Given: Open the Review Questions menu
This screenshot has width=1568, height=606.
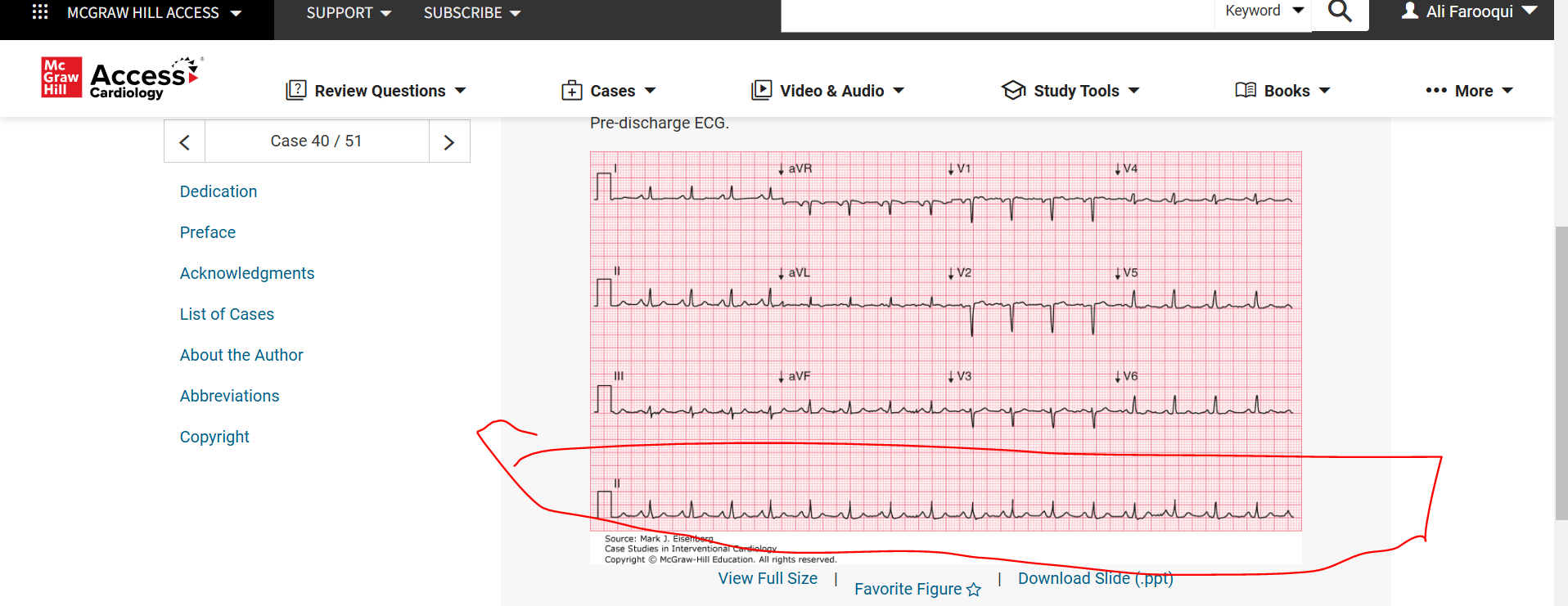Looking at the screenshot, I should (x=376, y=90).
